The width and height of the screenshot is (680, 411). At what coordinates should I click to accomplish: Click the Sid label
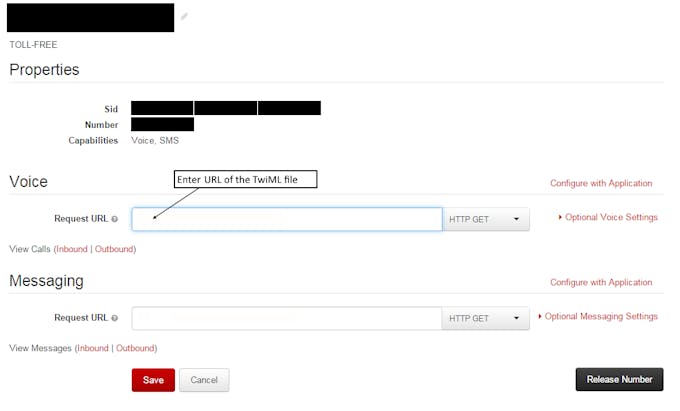tap(111, 109)
